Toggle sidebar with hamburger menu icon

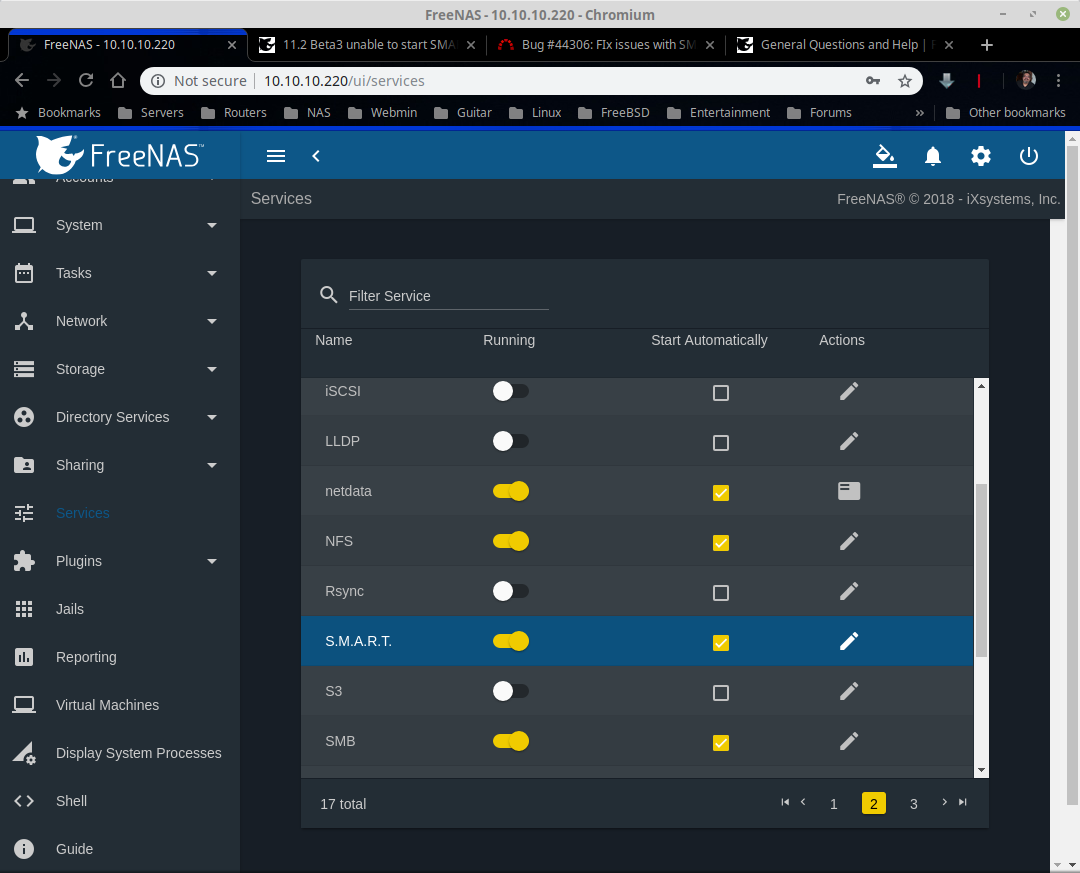276,156
